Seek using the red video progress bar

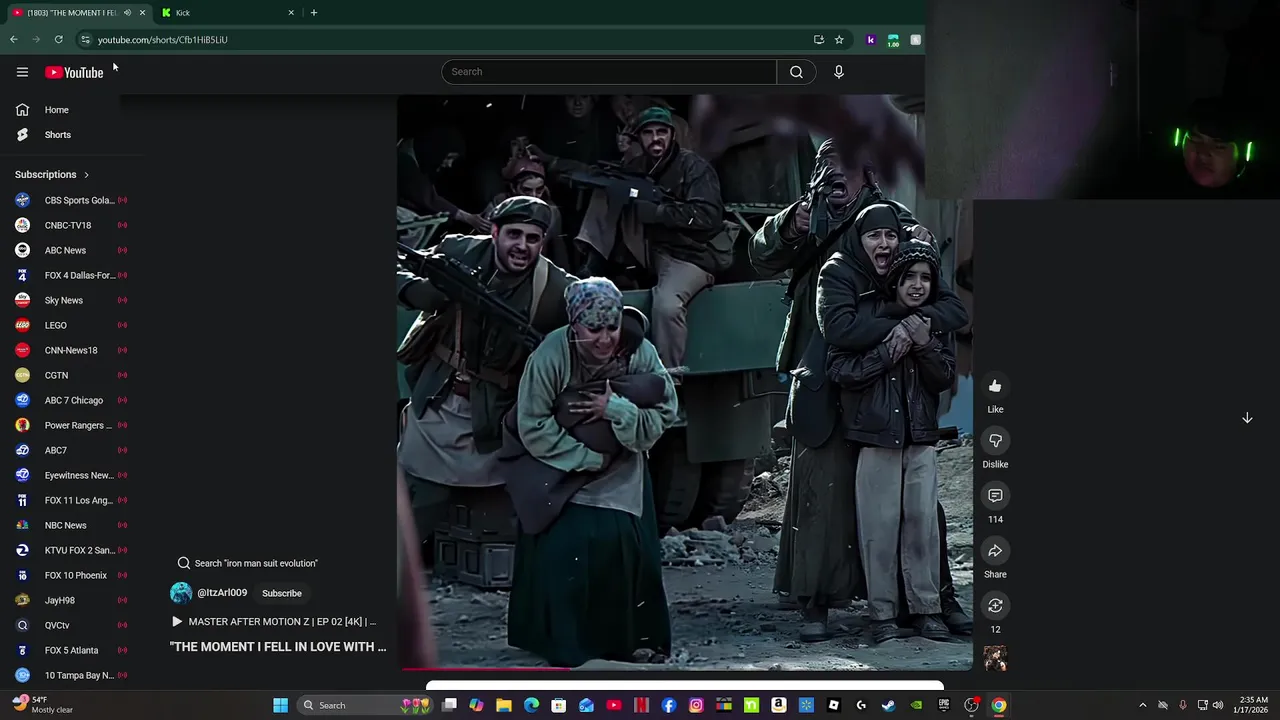(x=685, y=668)
